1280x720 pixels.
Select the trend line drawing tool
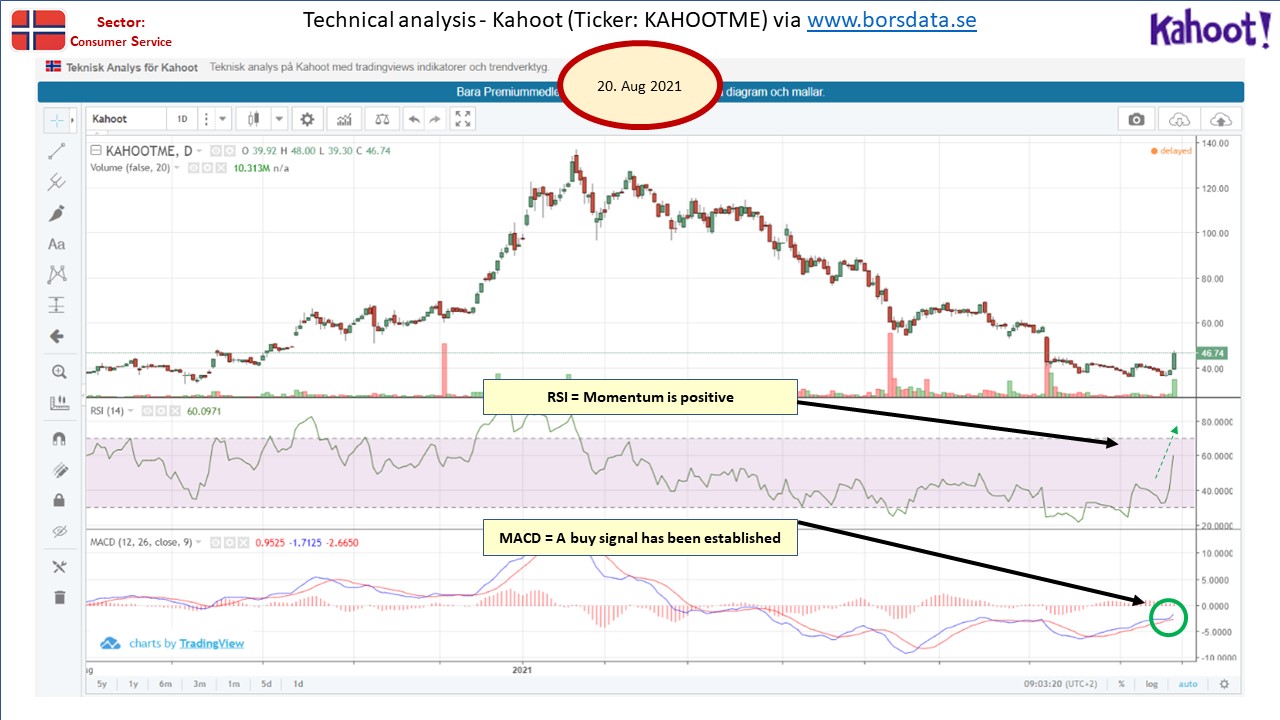click(x=57, y=151)
